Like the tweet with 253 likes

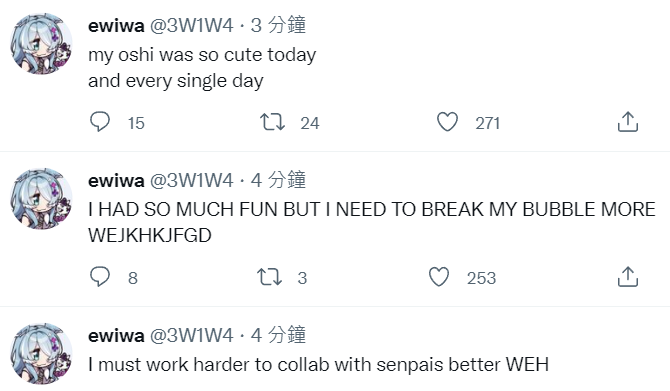[x=439, y=276]
